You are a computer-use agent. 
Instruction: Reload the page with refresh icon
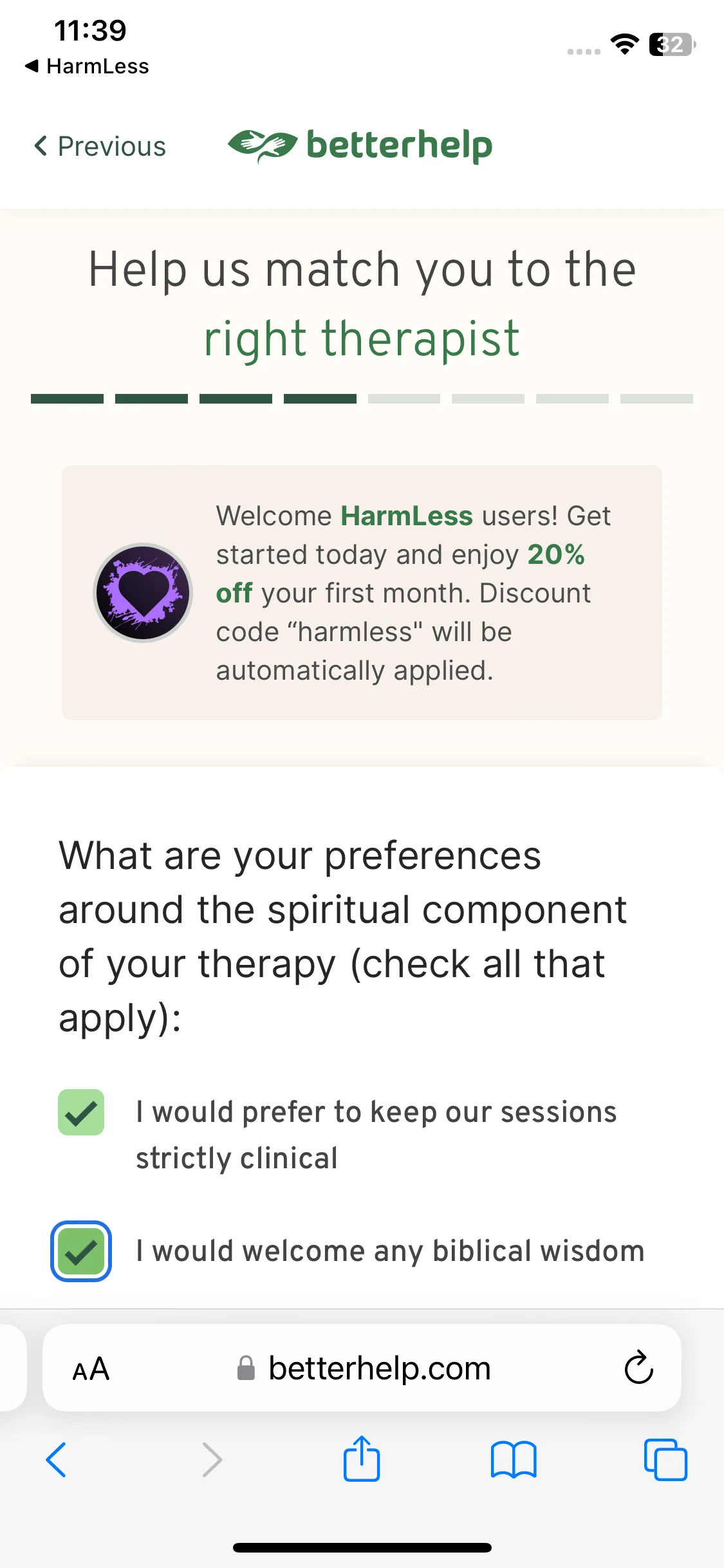point(638,1368)
